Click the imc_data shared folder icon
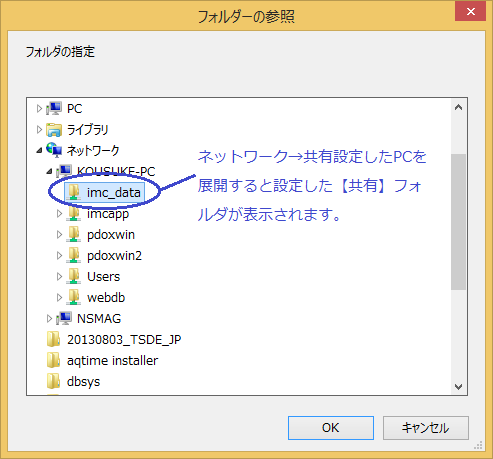The image size is (493, 459). (x=74, y=192)
